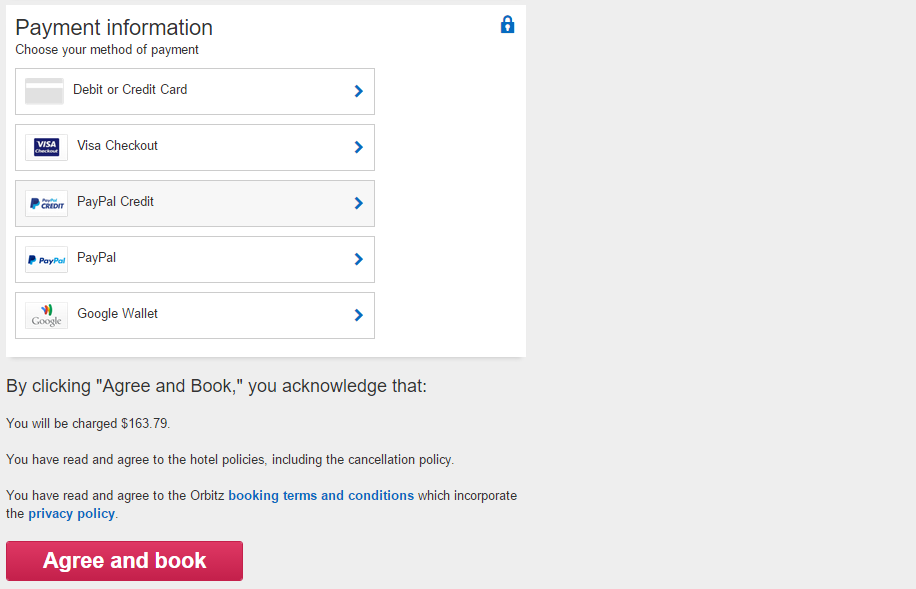
Task: Expand the PayPal Credit chevron arrow
Action: click(x=359, y=203)
